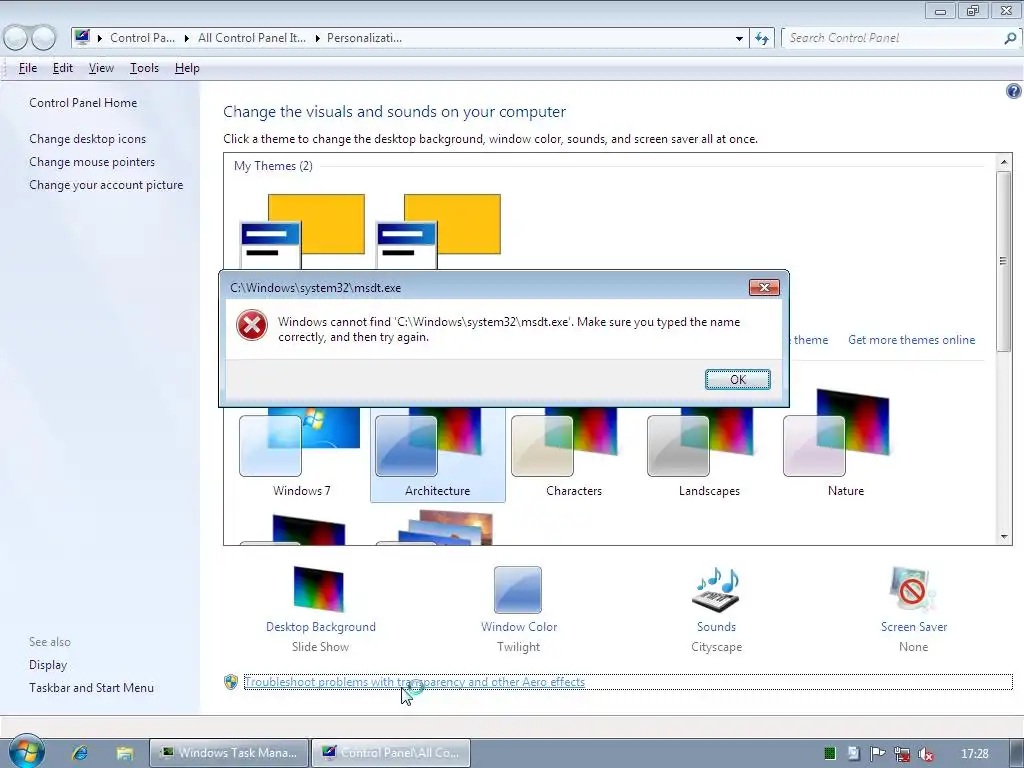Viewport: 1024px width, 768px height.
Task: Open the File menu
Action: click(27, 68)
